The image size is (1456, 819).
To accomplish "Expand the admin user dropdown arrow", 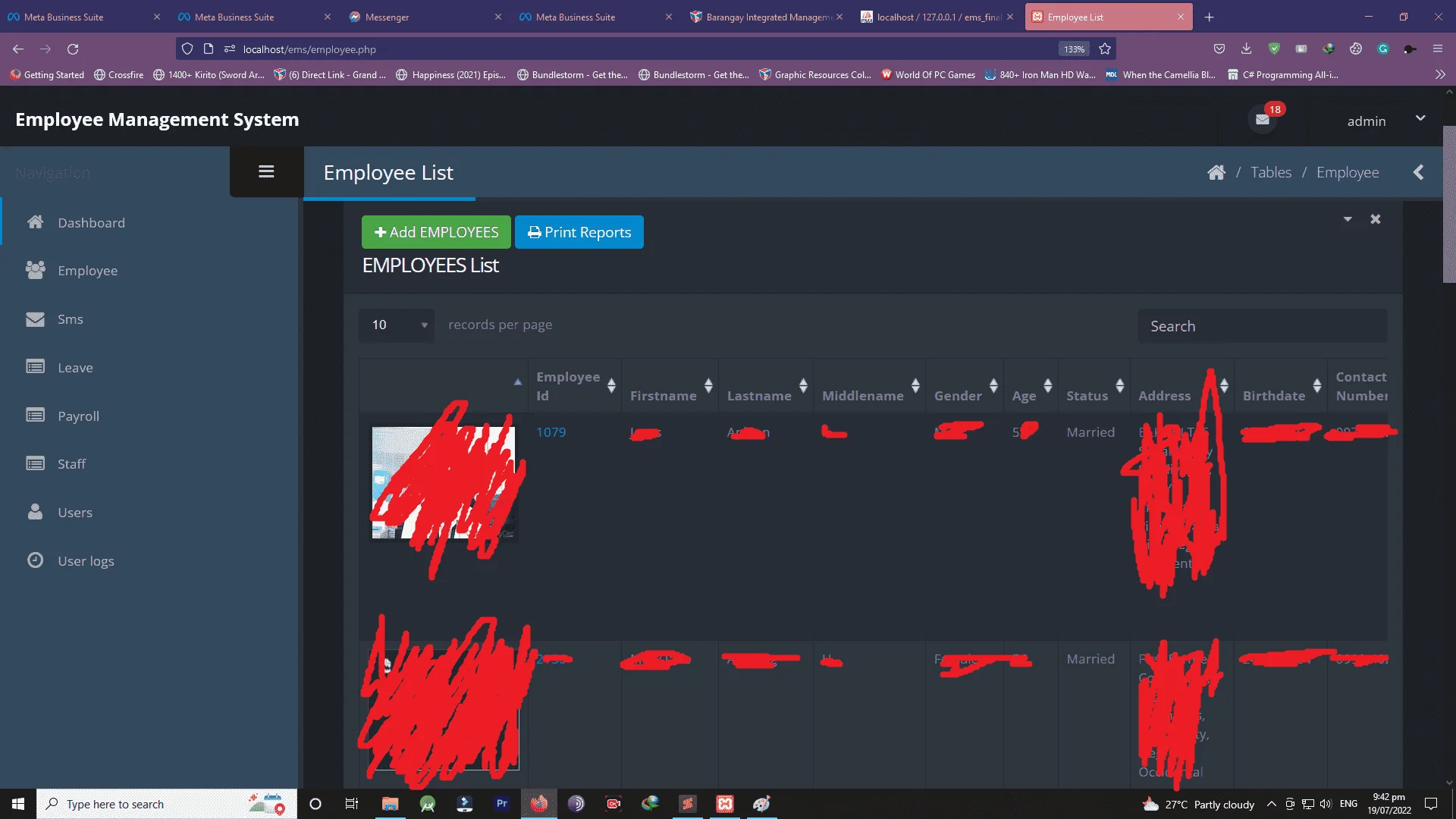I will [x=1420, y=118].
